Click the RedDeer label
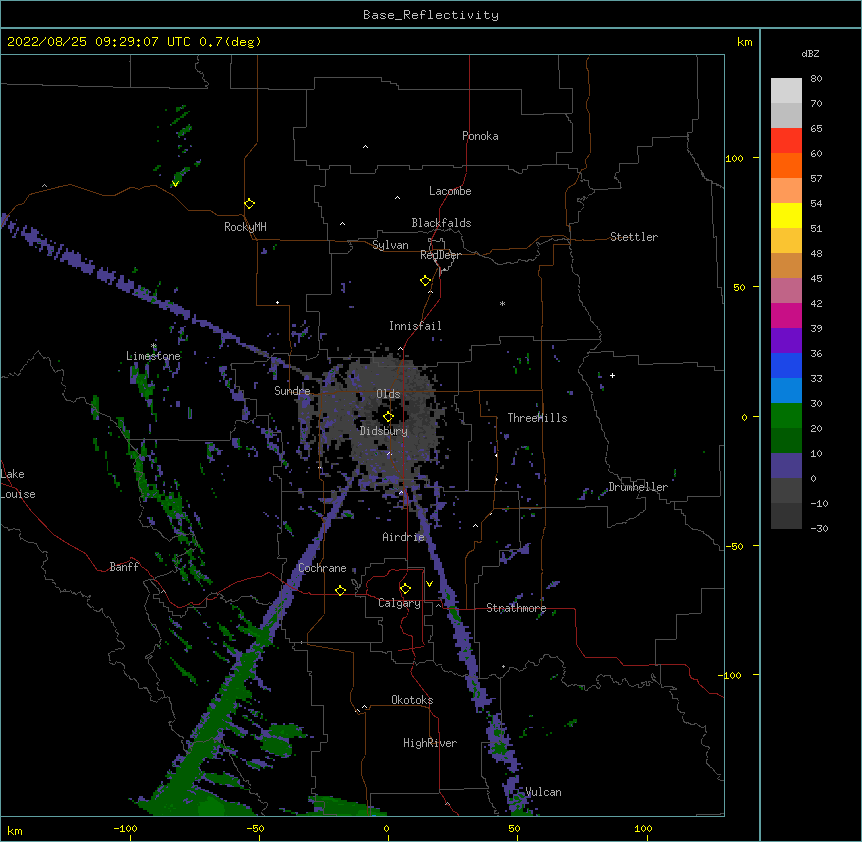The image size is (862, 842). pos(440,255)
